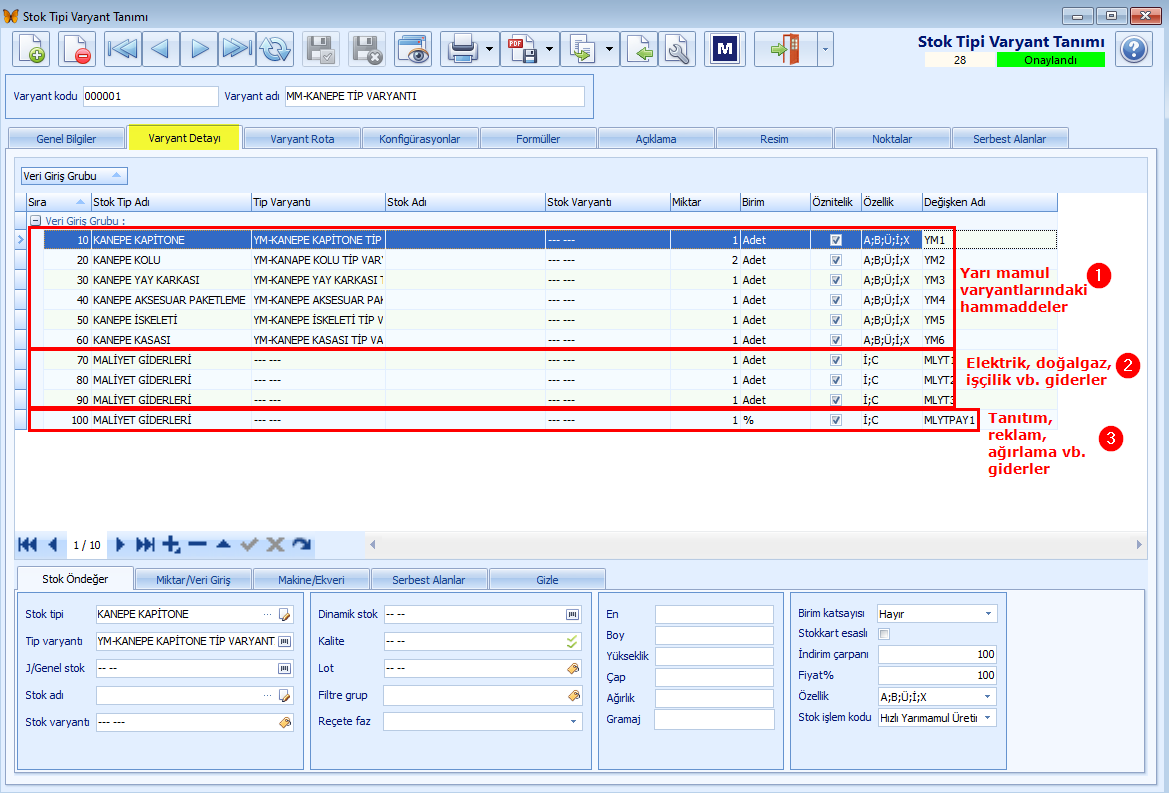Image resolution: width=1169 pixels, height=793 pixels.
Task: Open help with the question mark icon
Action: 1133,49
